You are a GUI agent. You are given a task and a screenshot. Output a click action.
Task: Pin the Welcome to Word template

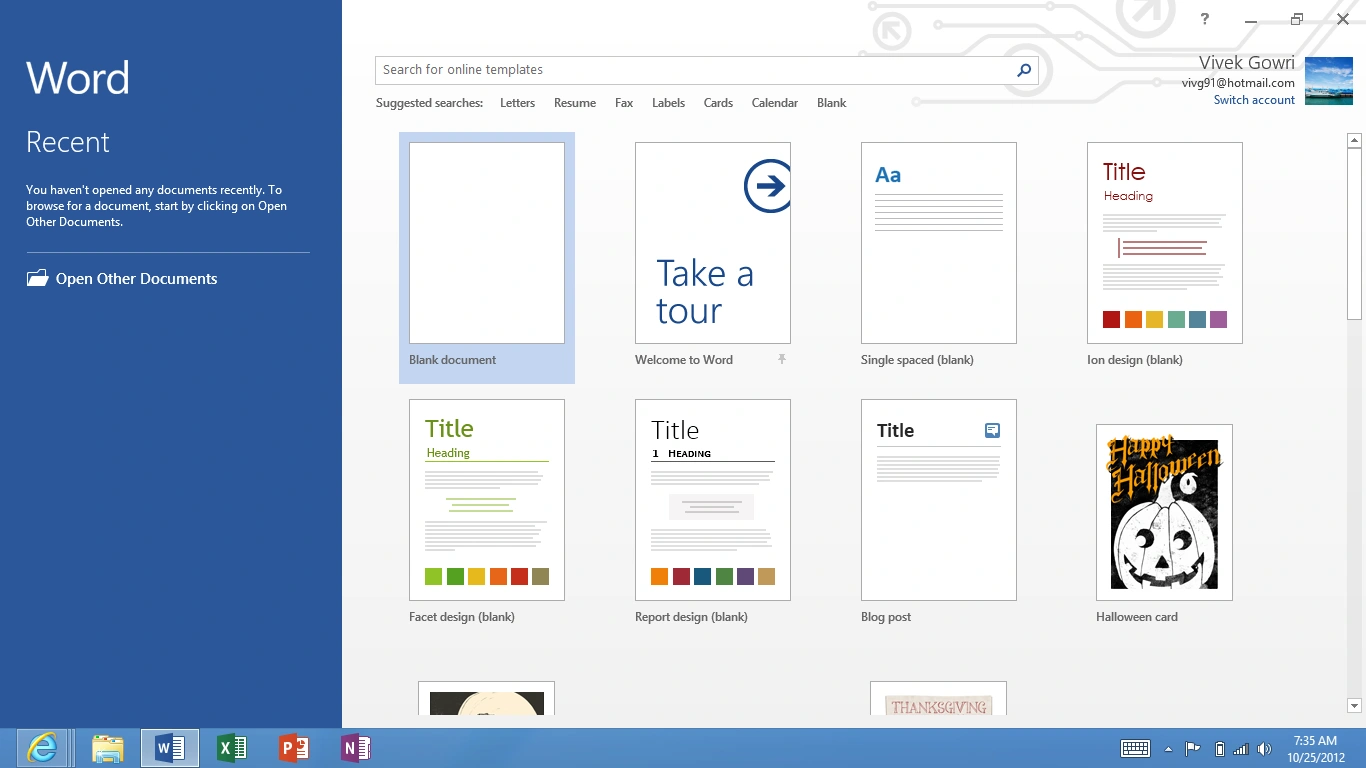click(x=782, y=359)
